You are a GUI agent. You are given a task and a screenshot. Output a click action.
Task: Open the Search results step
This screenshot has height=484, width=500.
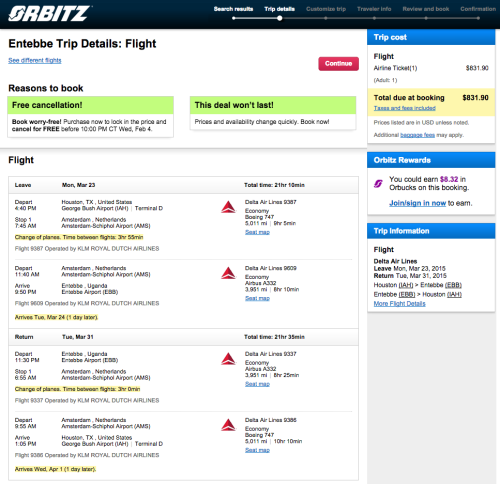(x=233, y=9)
